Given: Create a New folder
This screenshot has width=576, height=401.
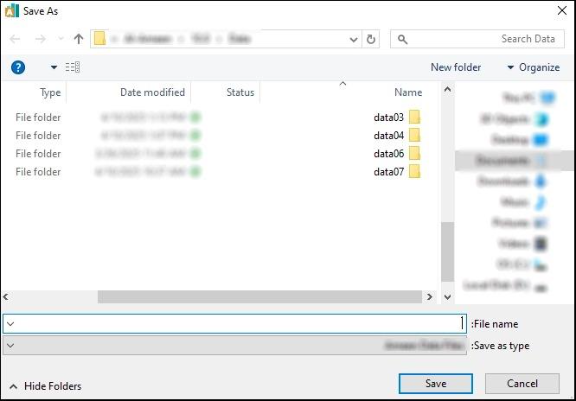Looking at the screenshot, I should [x=456, y=68].
